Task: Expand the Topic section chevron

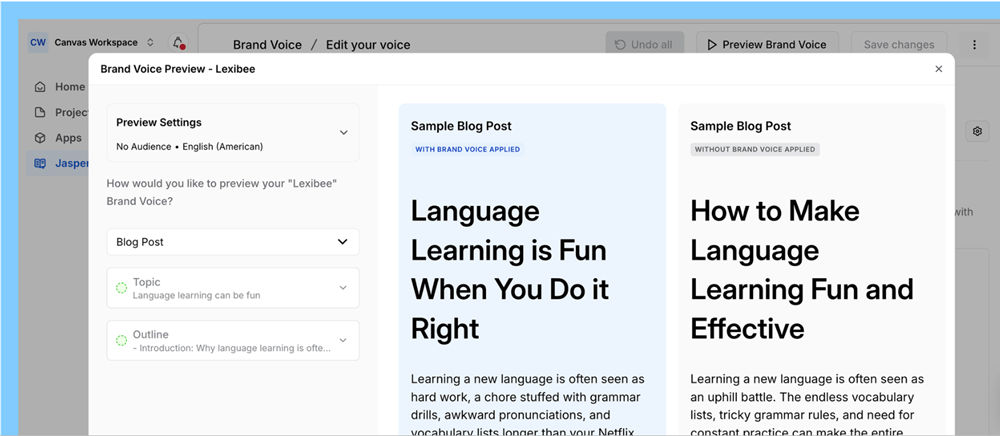Action: 343,288
